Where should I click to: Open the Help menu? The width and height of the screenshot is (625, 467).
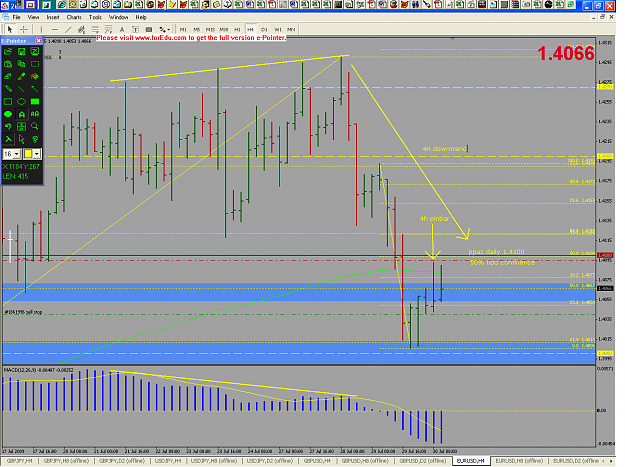click(141, 17)
